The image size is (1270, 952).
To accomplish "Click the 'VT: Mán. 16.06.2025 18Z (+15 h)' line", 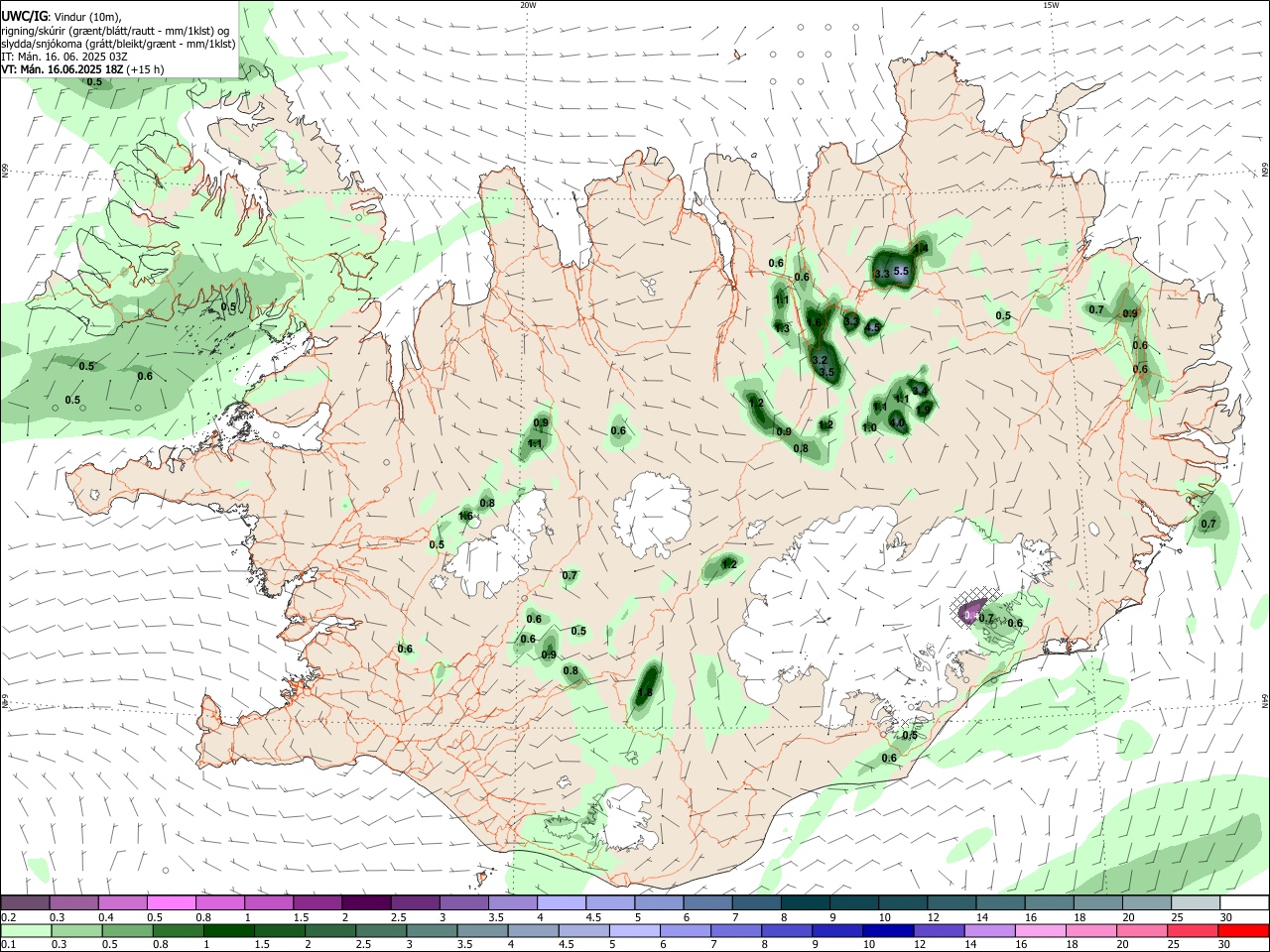I will (82, 69).
